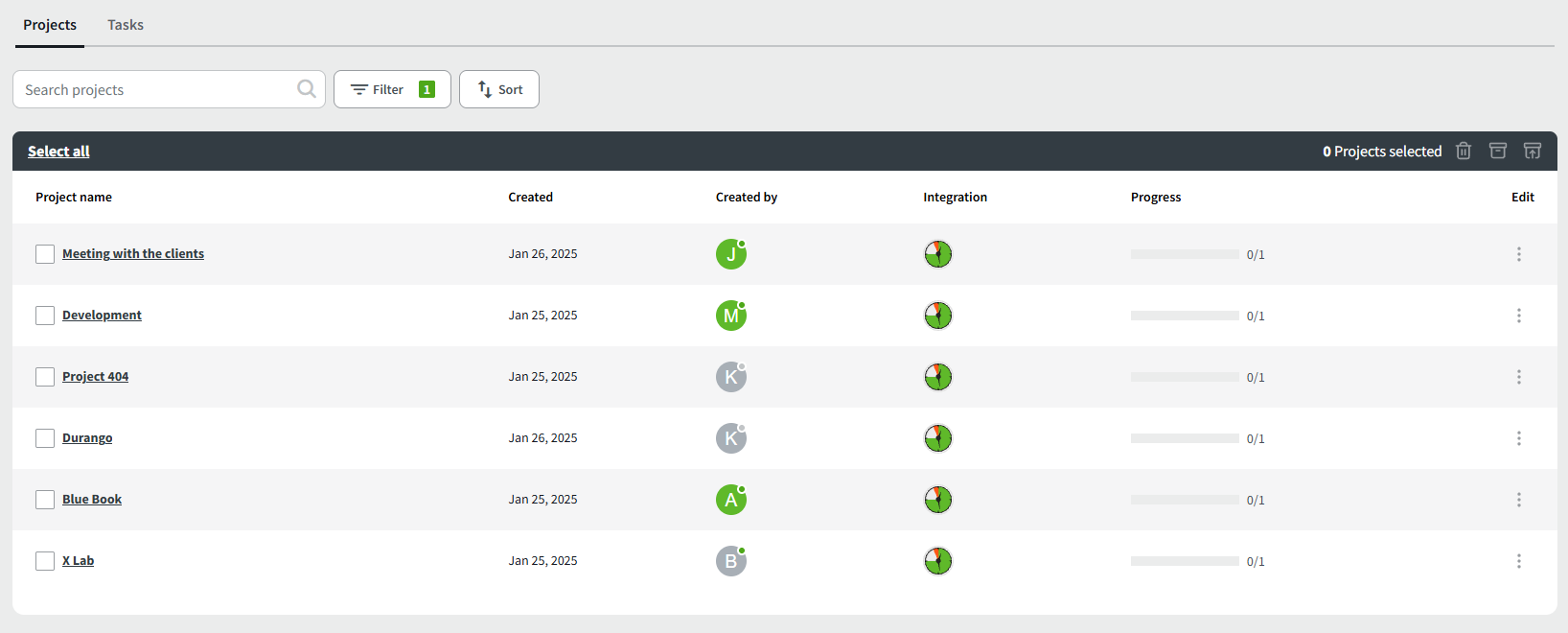Switch to the Tasks tab
The width and height of the screenshot is (1568, 633).
[126, 25]
